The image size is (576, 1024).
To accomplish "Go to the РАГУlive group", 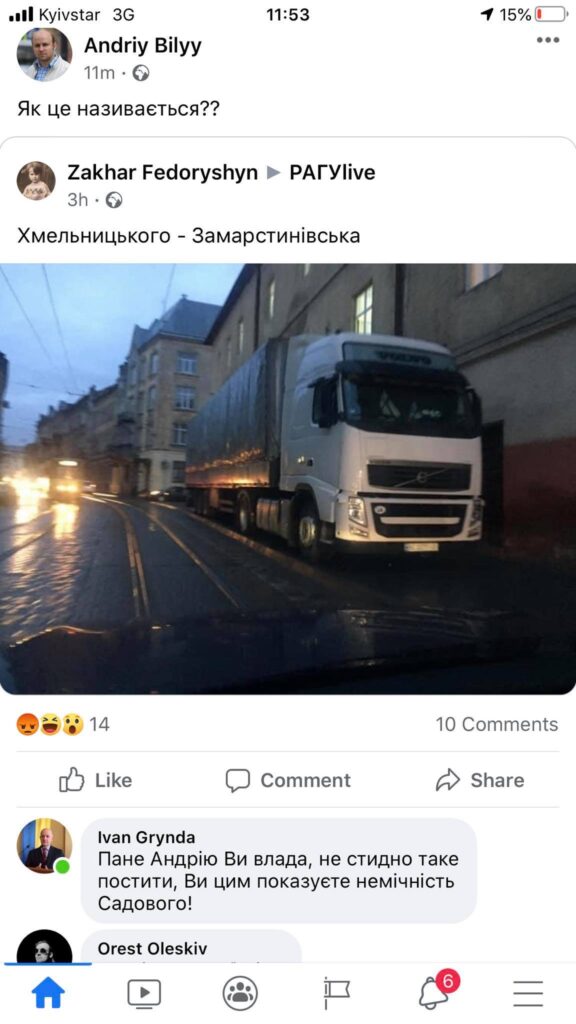I will tap(332, 172).
